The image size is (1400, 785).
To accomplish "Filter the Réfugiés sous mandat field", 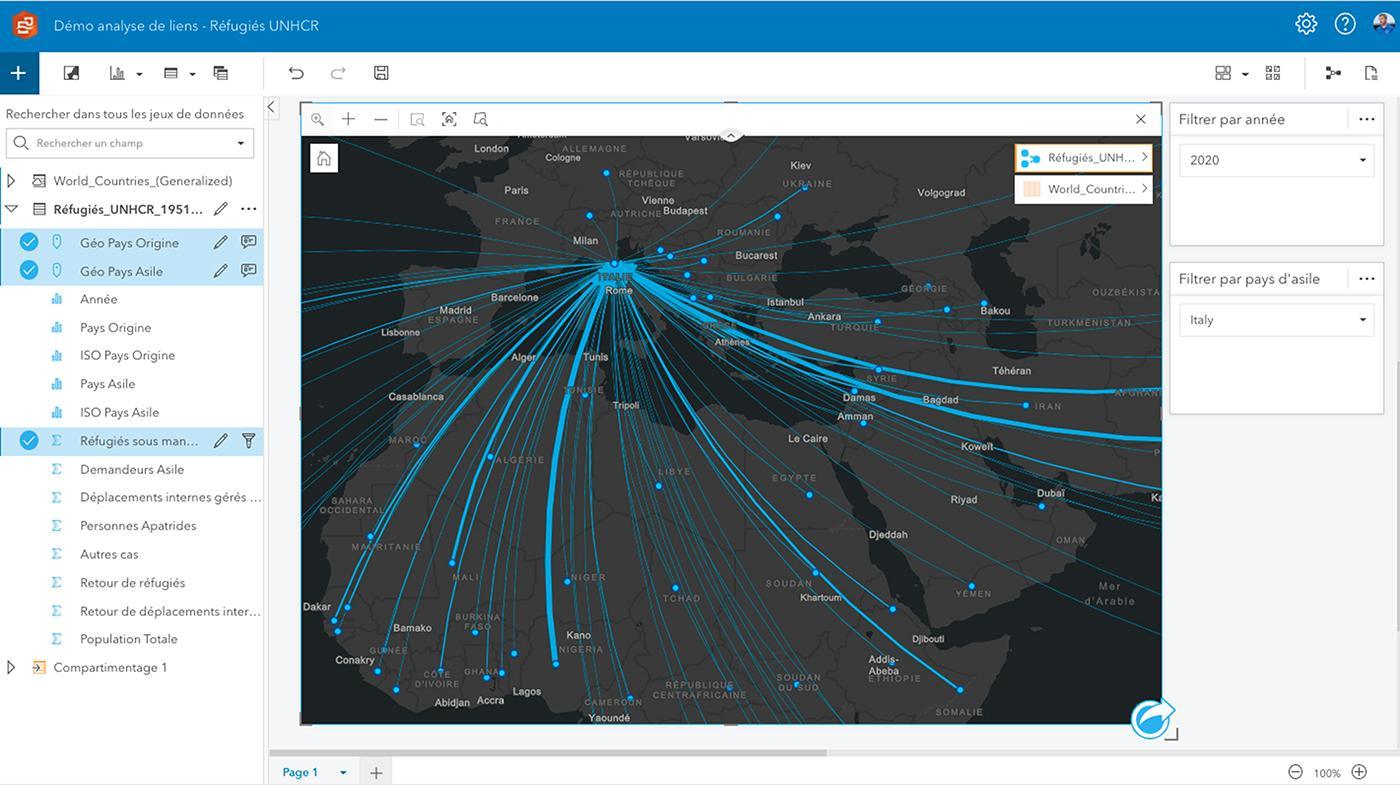I will coord(249,440).
